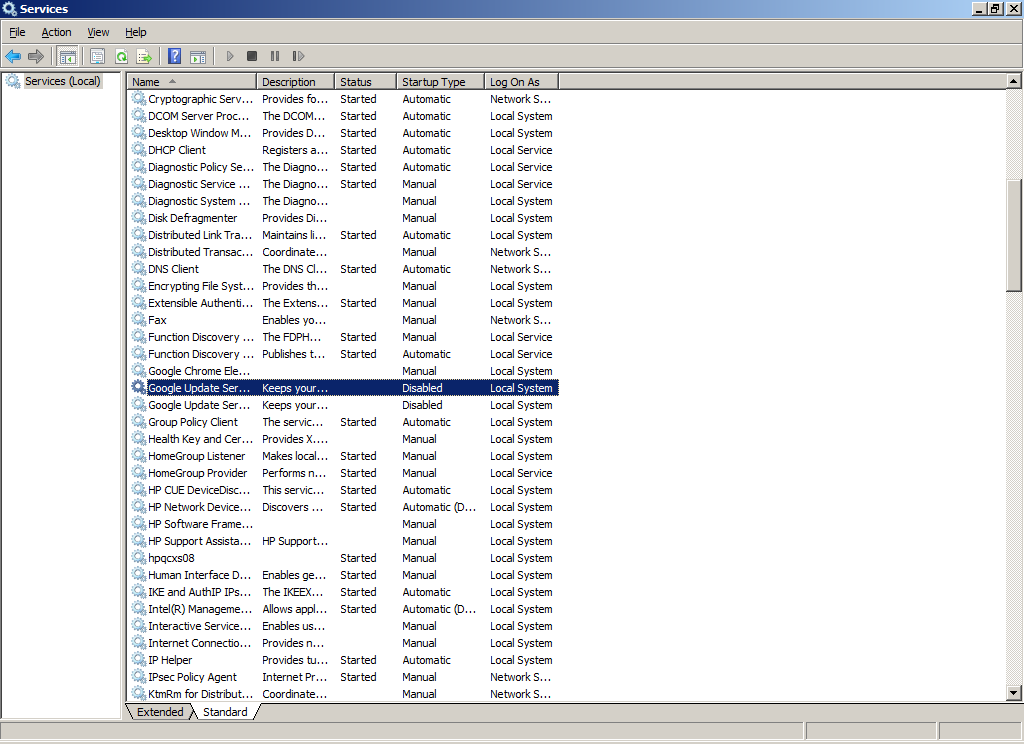Viewport: 1024px width, 744px height.
Task: Click the Forward arrow in the toolbar
Action: coord(36,56)
